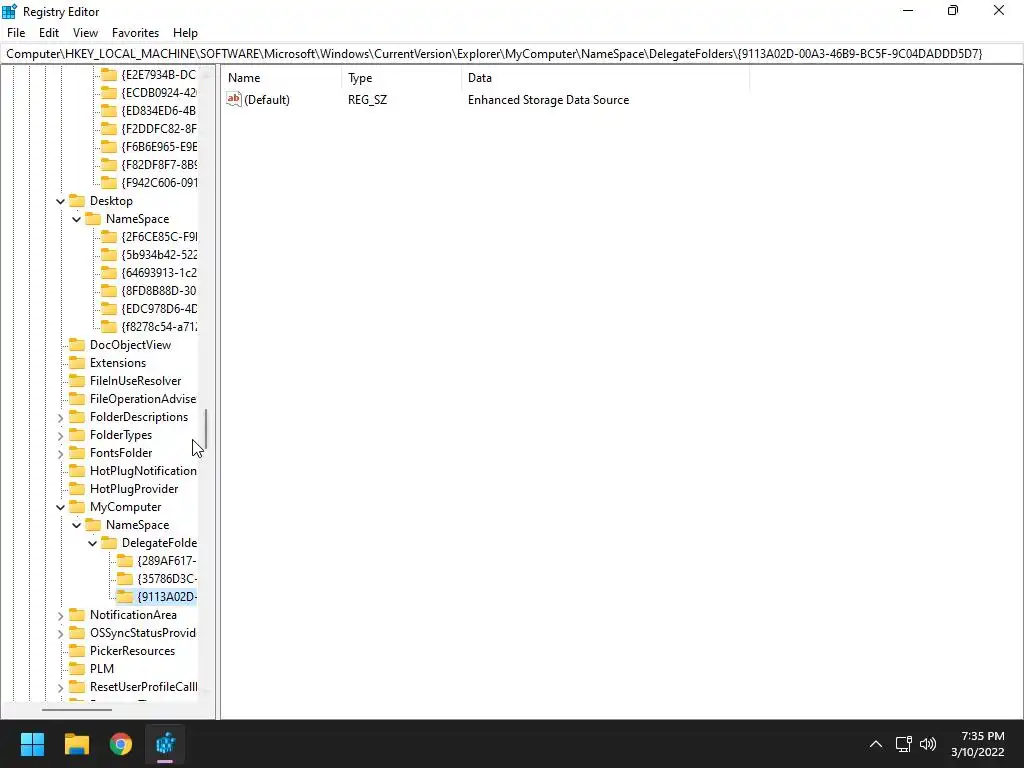Viewport: 1024px width, 768px height.
Task: Select the {ED834ED6-4B key folder icon
Action: 109,110
